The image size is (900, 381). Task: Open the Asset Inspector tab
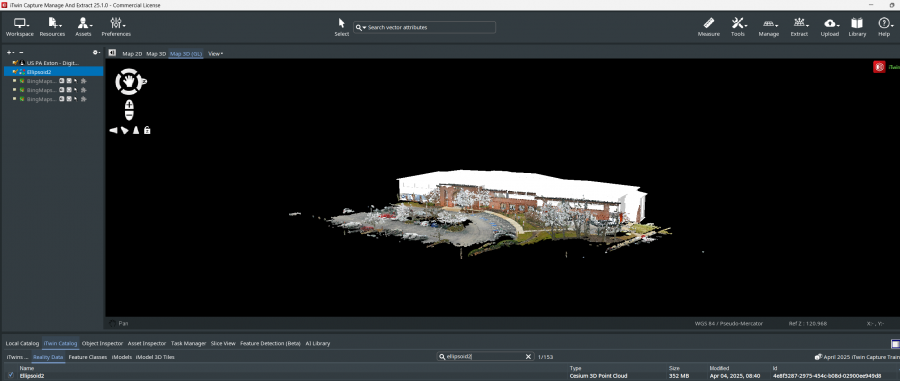147,343
